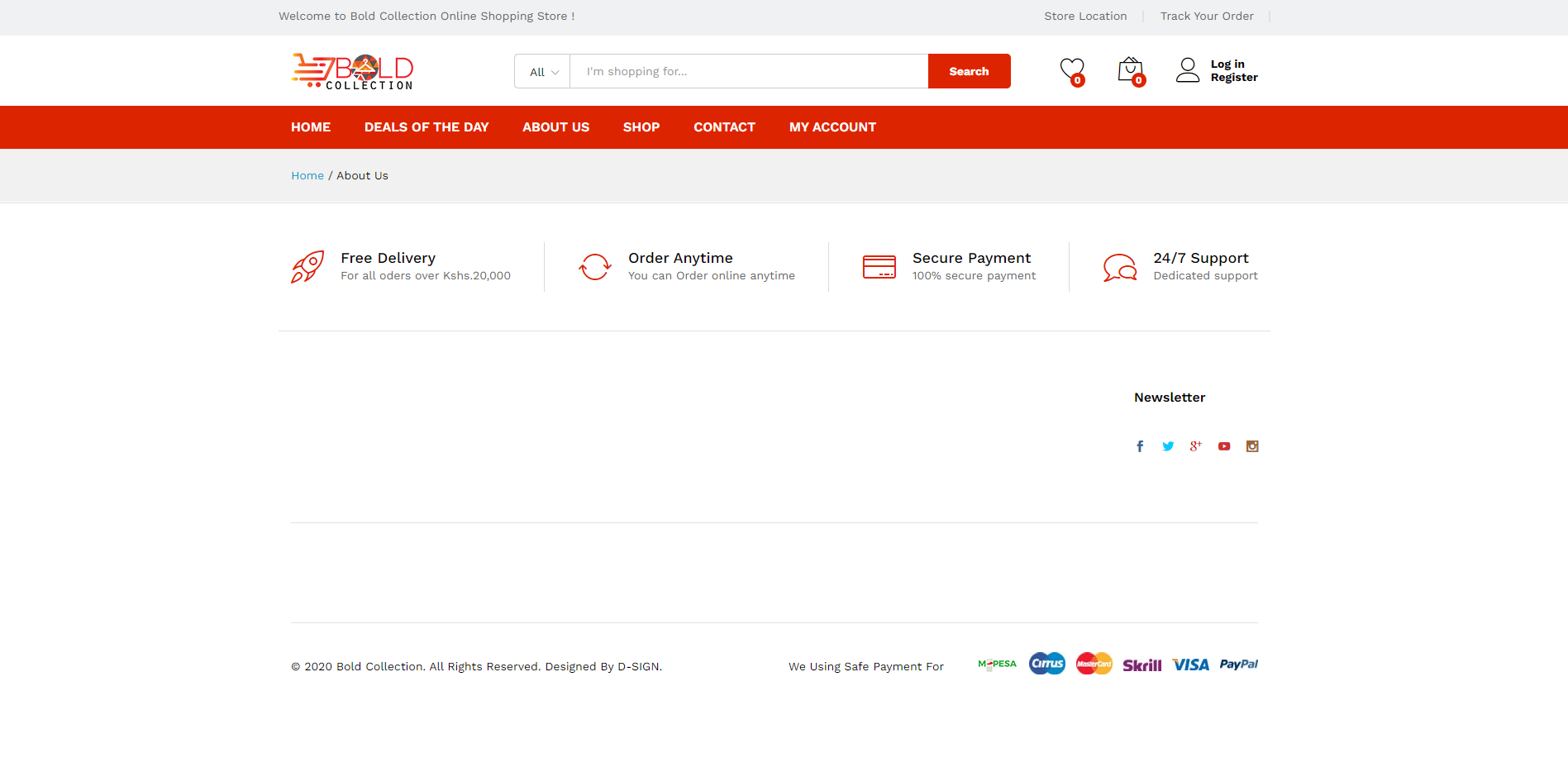Image resolution: width=1568 pixels, height=772 pixels.
Task: Open the wishlist heart icon
Action: click(x=1072, y=70)
